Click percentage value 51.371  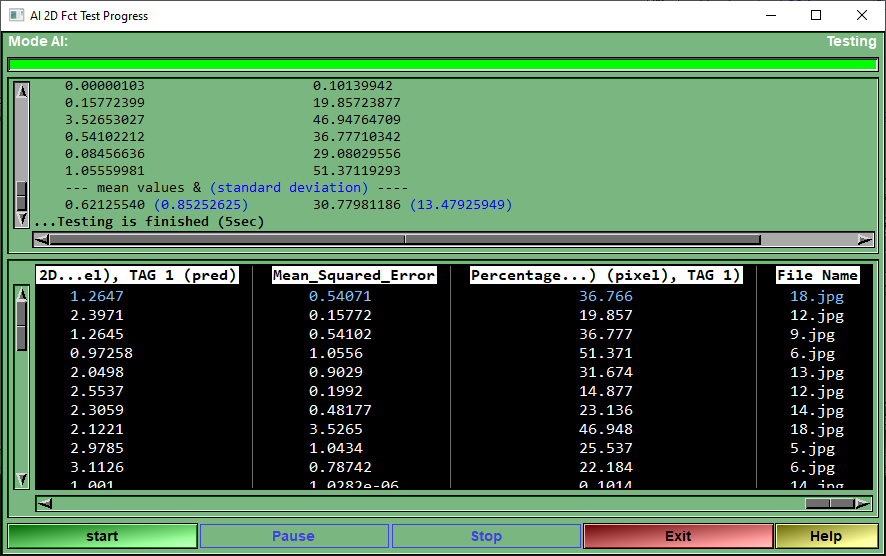pyautogui.click(x=606, y=353)
